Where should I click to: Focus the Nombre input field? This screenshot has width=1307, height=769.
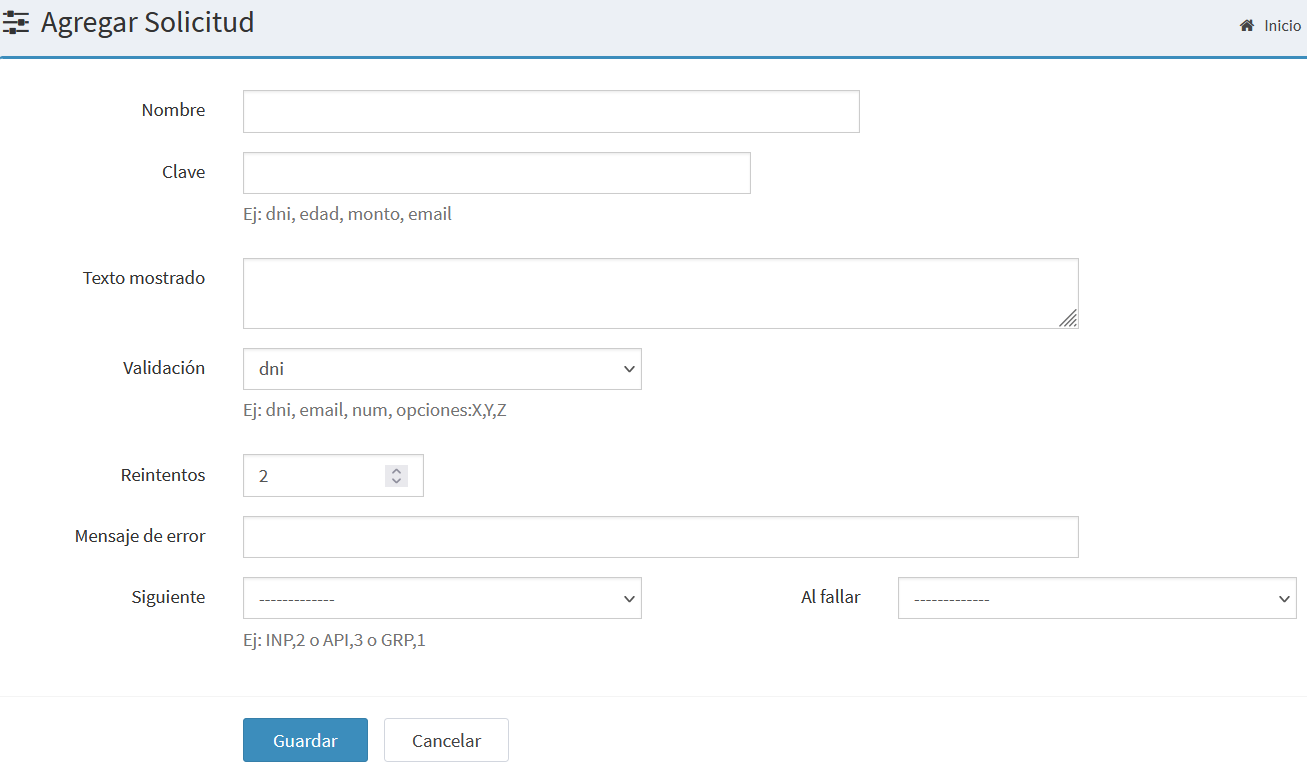pos(551,111)
